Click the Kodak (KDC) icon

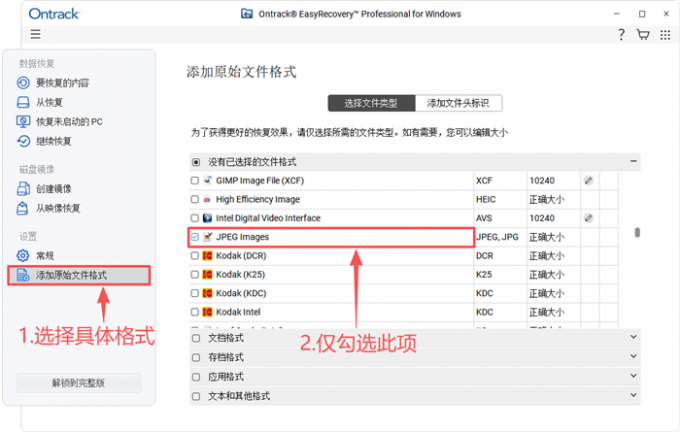pos(208,293)
